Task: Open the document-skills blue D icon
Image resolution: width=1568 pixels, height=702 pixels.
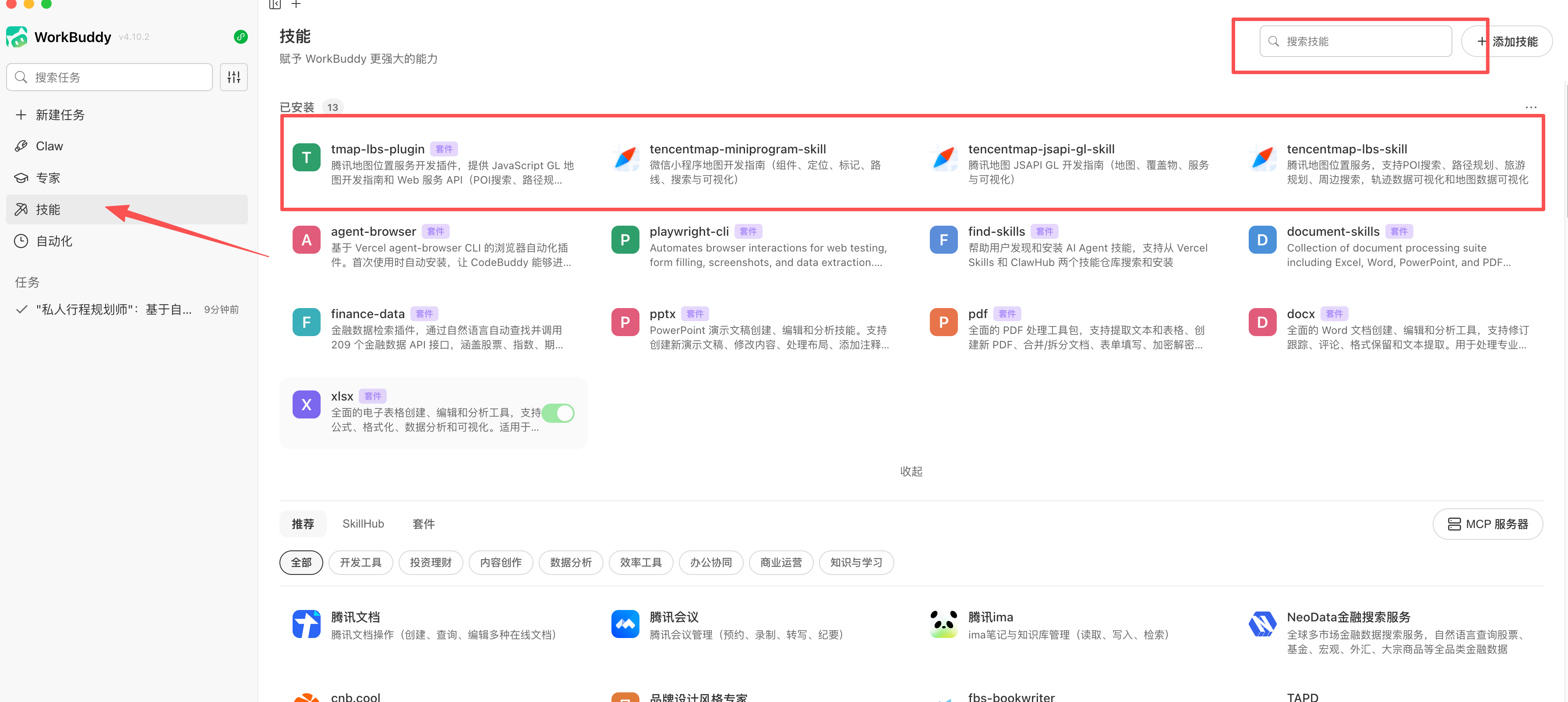Action: coord(1262,240)
